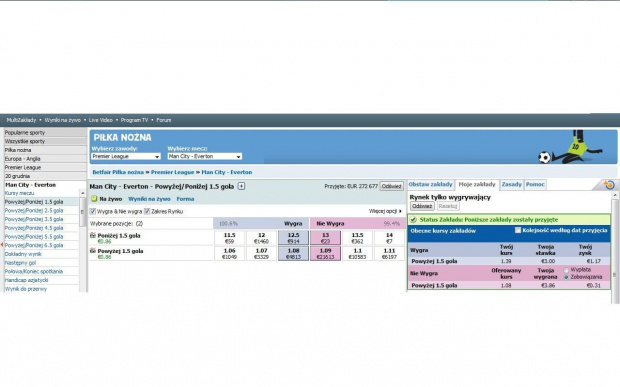This screenshot has width=620, height=387.
Task: Click lay odds 1.09 for Powyżej 1.5 gola
Action: click(325, 253)
